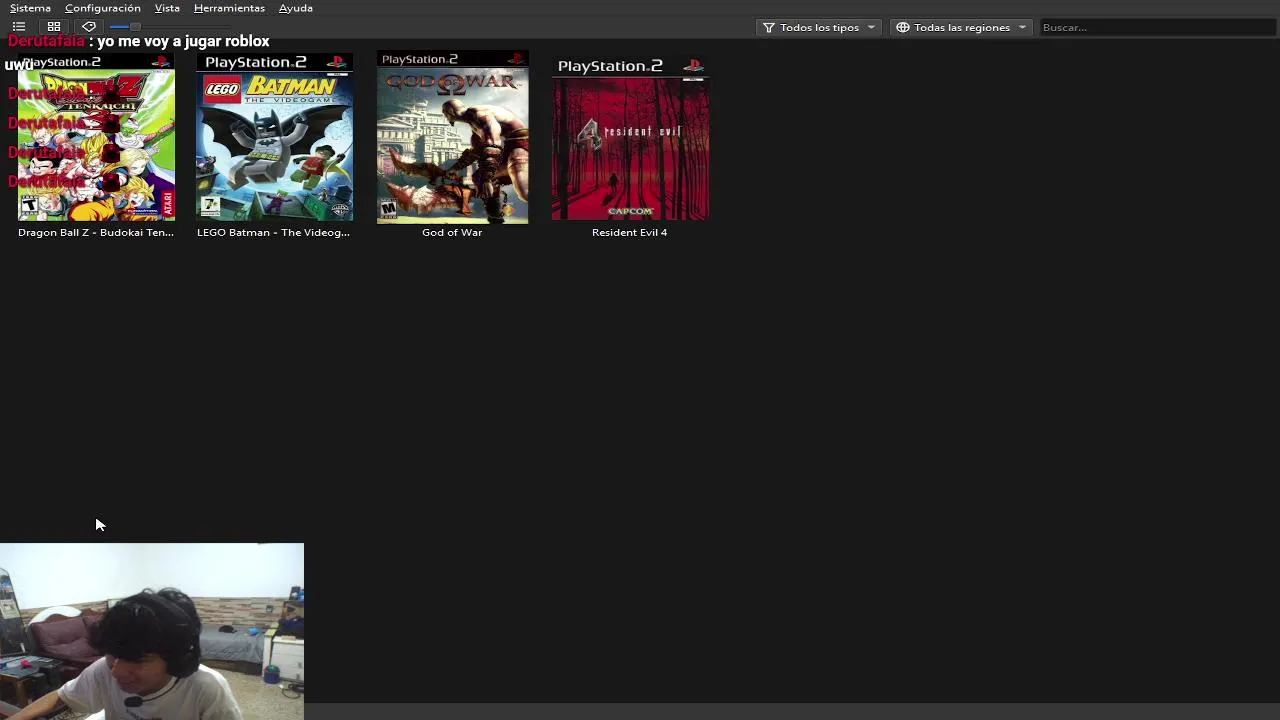The image size is (1280, 720).
Task: Select the Resident Evil 4 cover
Action: point(630,137)
